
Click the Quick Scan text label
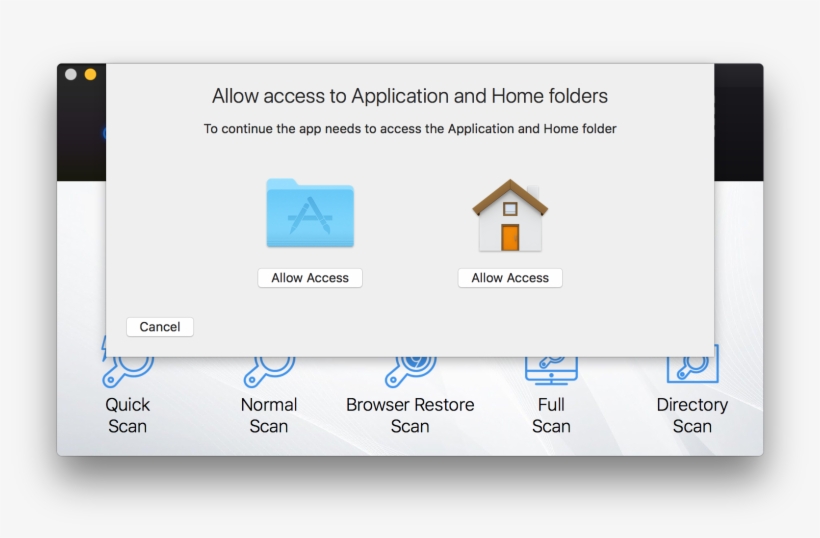128,415
